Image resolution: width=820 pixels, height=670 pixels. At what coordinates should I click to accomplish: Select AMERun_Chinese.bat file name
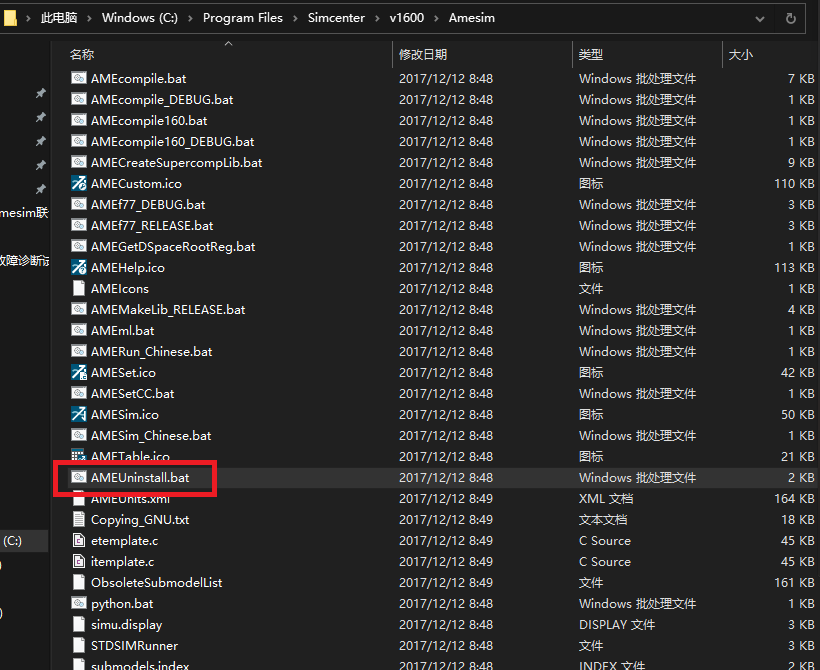click(x=152, y=351)
